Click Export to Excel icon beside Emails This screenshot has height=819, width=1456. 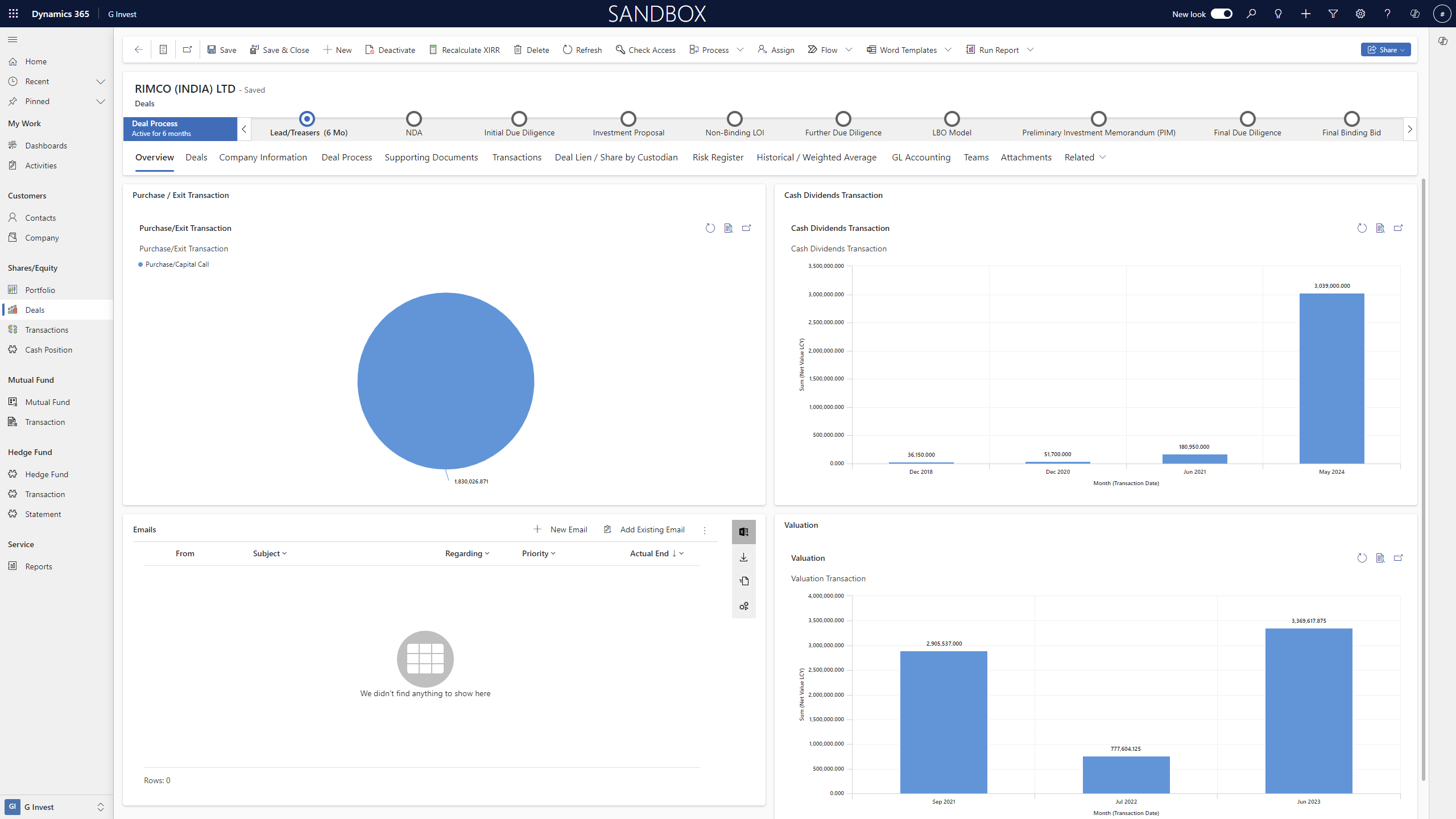pos(743,532)
